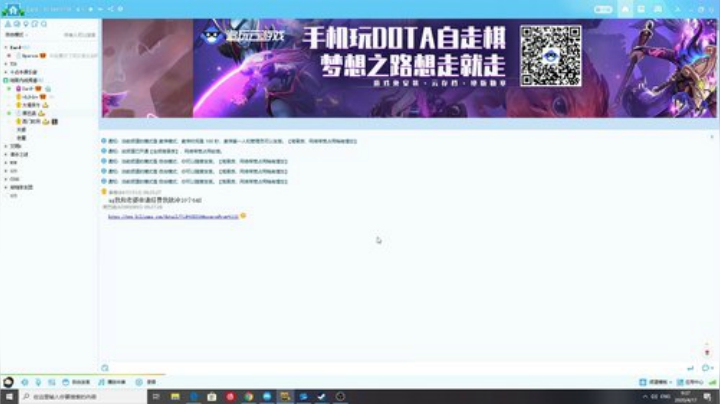
Task: Open Task View on the taskbar
Action: (x=156, y=396)
